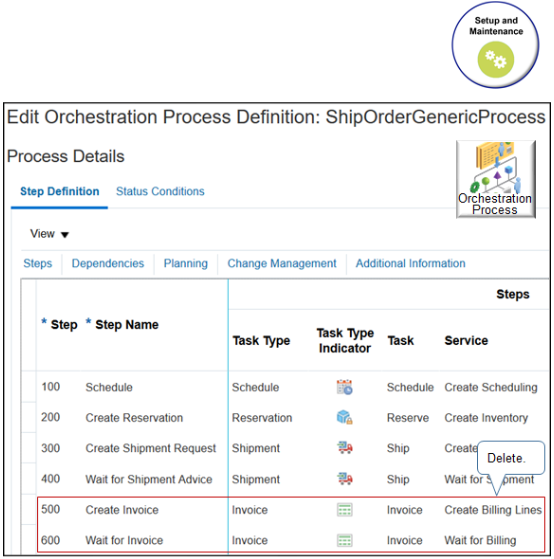554x559 pixels.
Task: Click the Schedule step name in row 100
Action: (109, 387)
